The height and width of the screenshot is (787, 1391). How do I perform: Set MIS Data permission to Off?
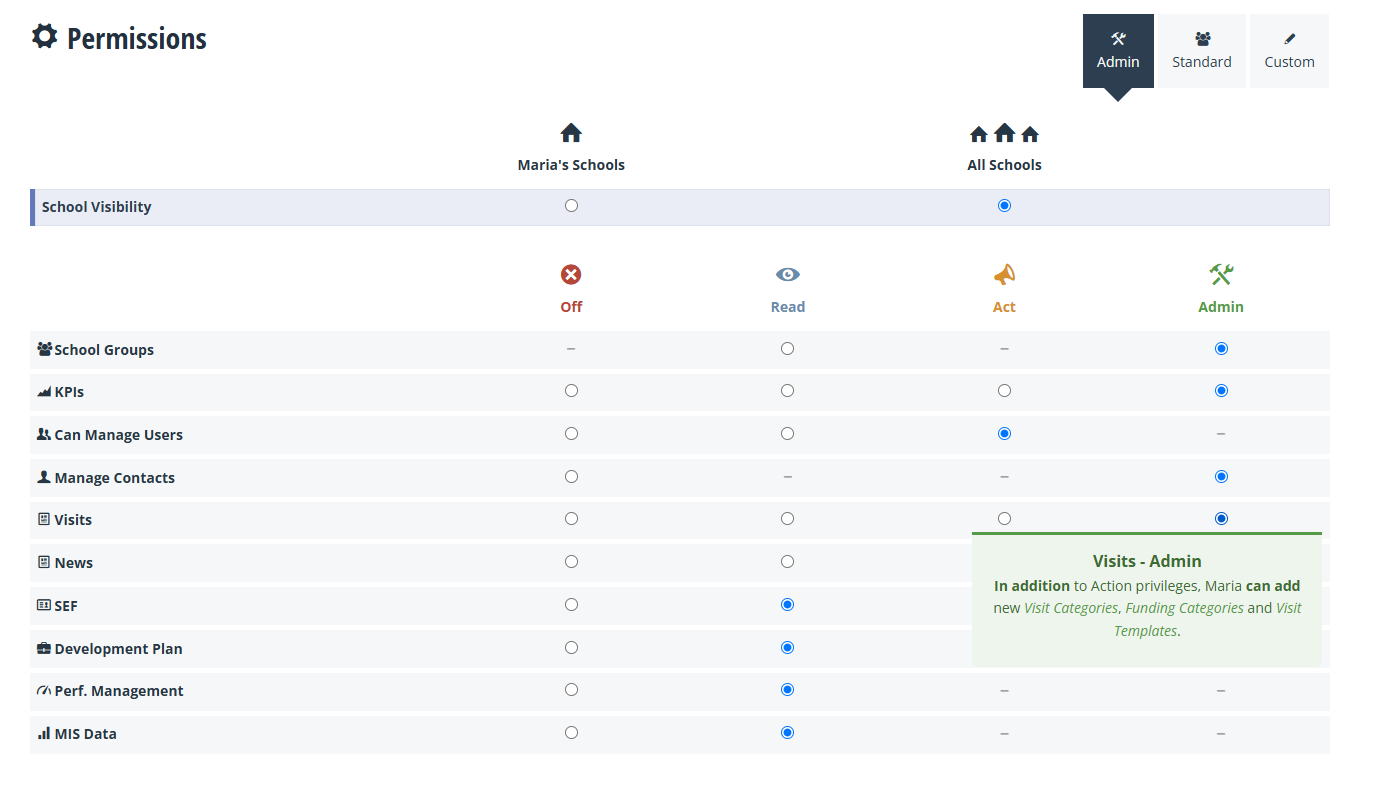tap(571, 733)
